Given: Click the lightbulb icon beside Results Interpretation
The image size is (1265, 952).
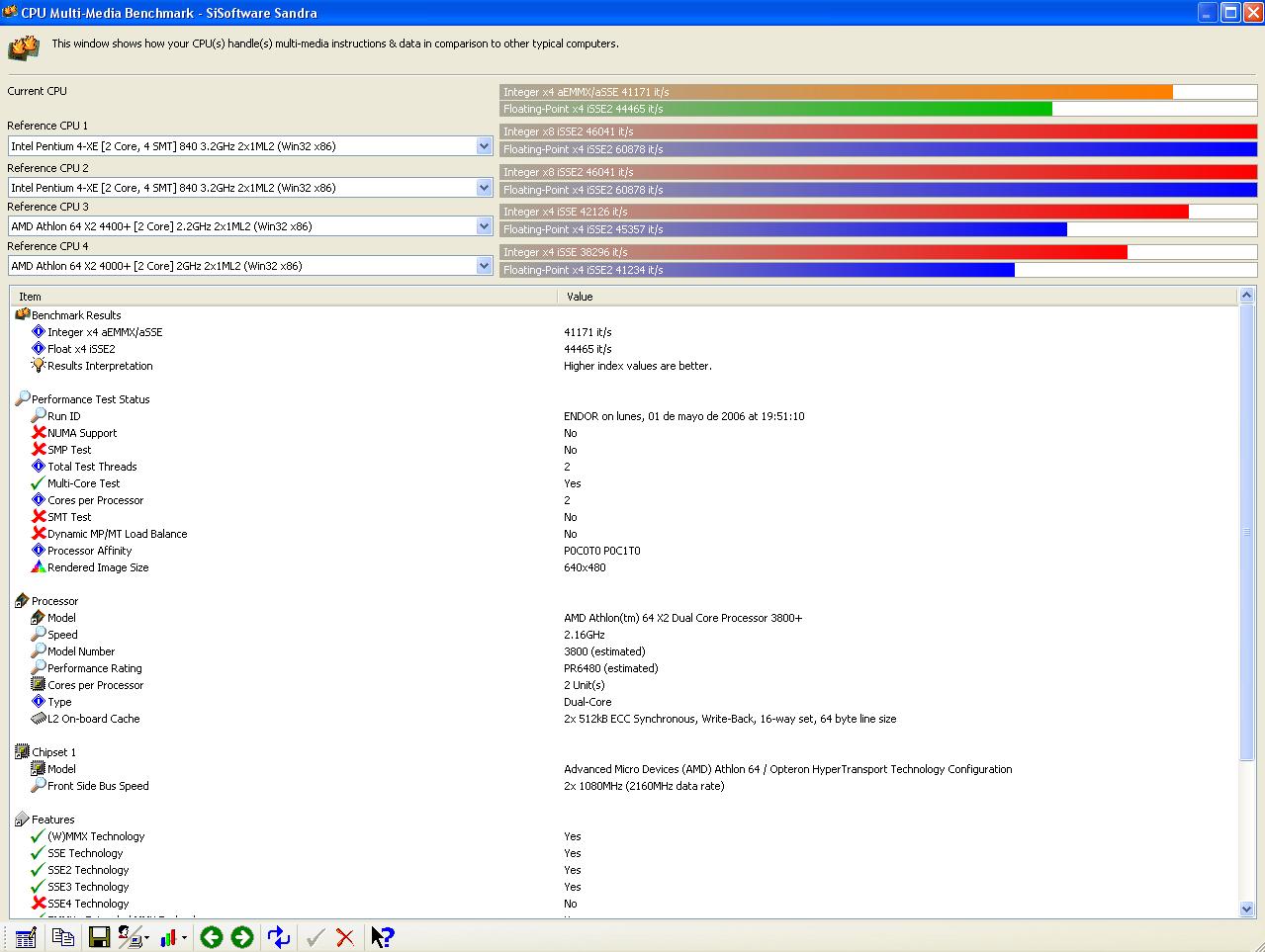Looking at the screenshot, I should [39, 365].
